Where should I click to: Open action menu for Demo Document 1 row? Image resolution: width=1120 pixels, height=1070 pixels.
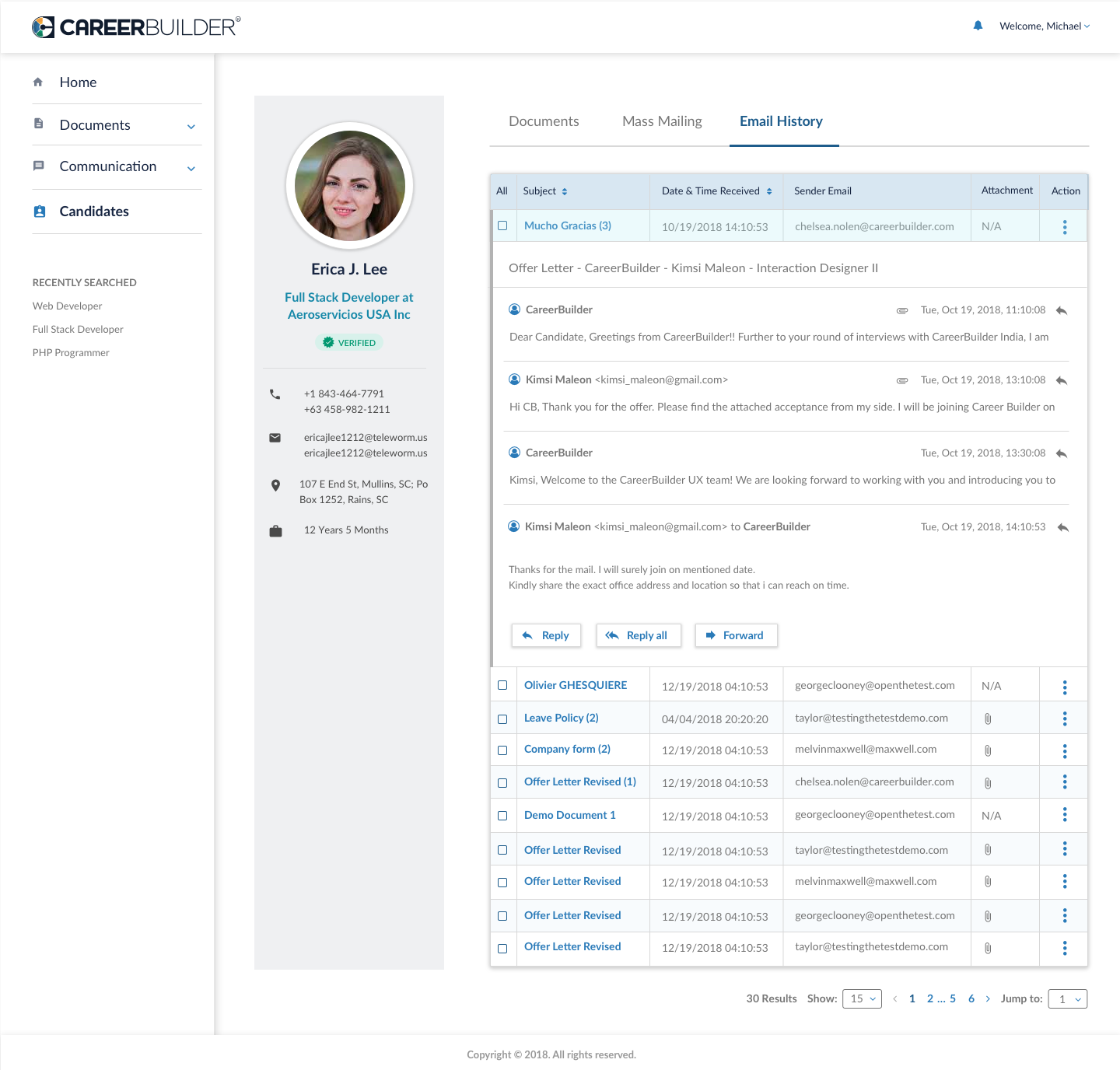click(1065, 815)
